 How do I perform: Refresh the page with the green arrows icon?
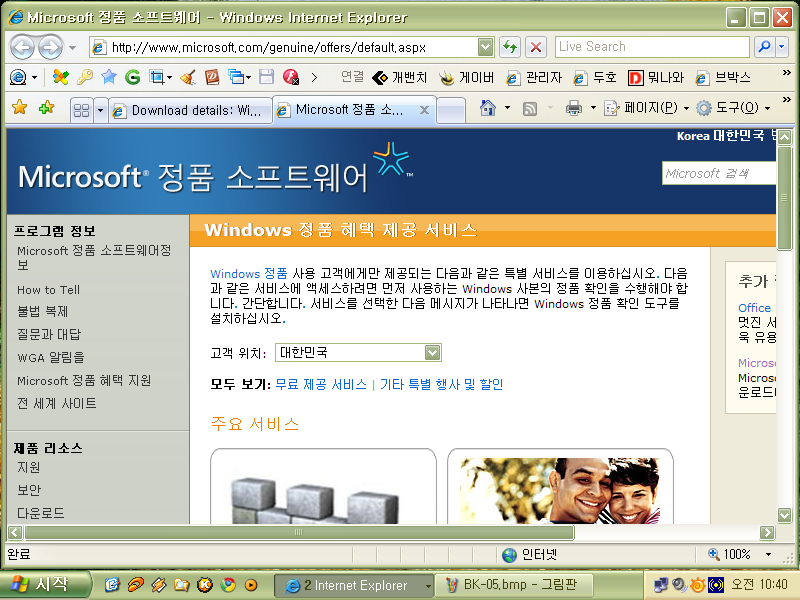point(510,47)
